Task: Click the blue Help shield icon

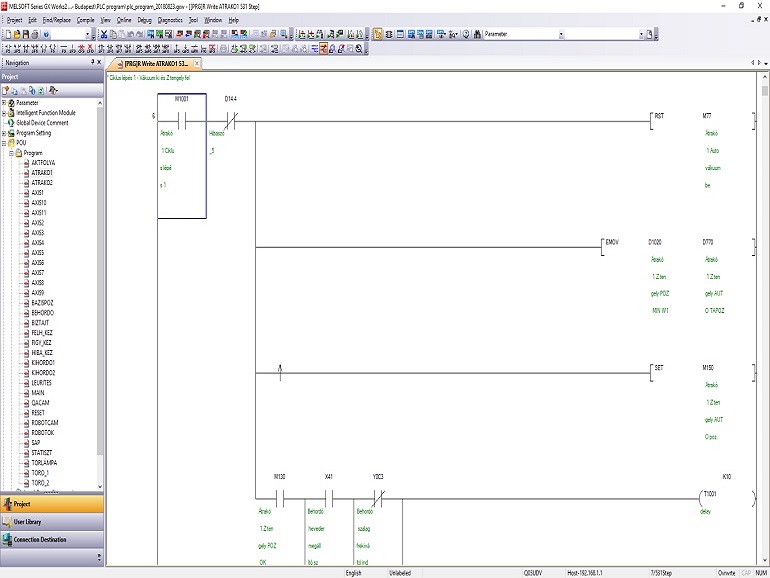Action: [x=46, y=34]
